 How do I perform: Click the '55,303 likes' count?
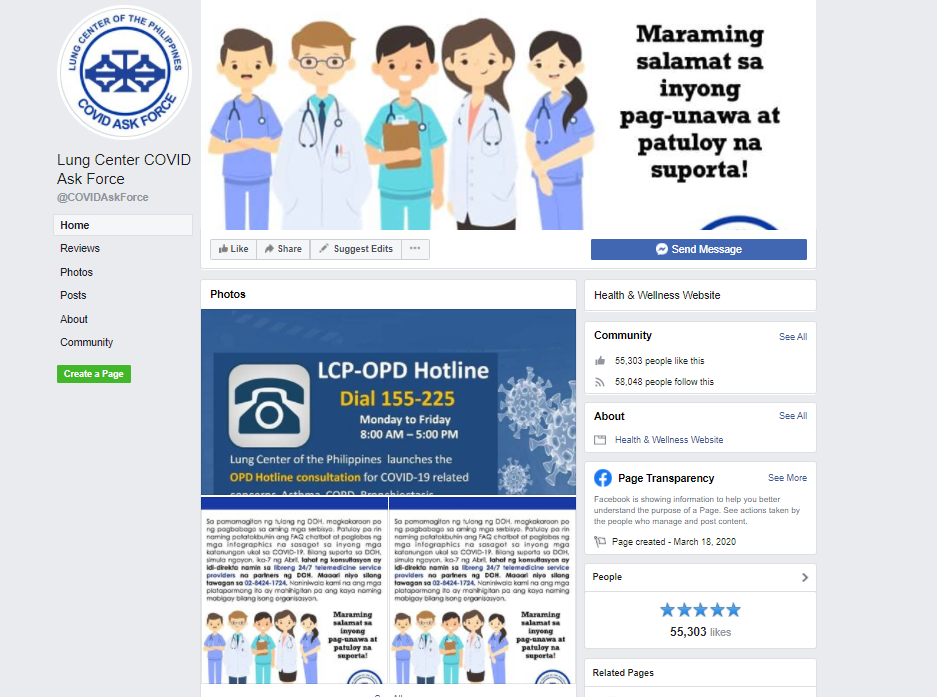[700, 632]
